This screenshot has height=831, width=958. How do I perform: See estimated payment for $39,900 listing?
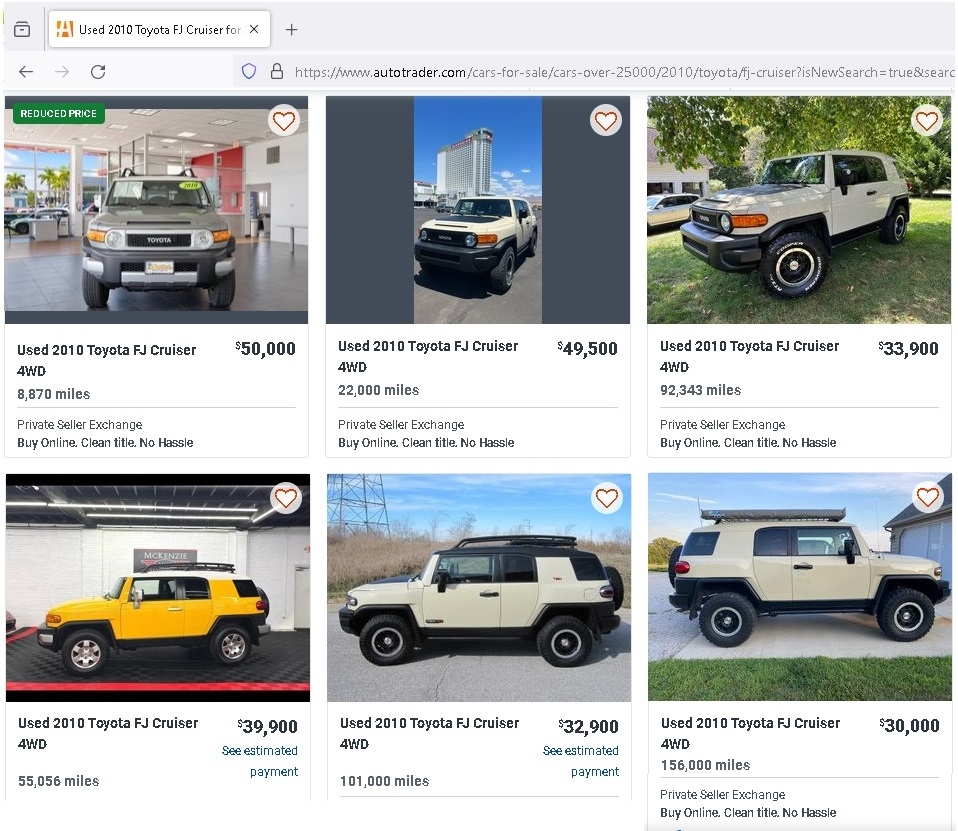pos(260,761)
